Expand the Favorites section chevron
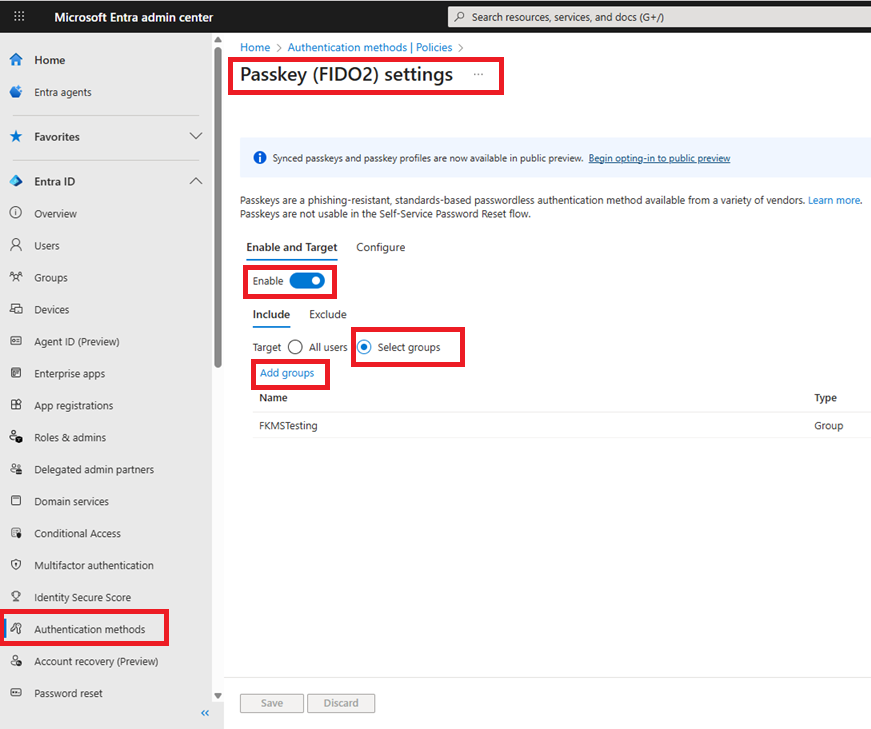This screenshot has width=871, height=729. coord(196,136)
